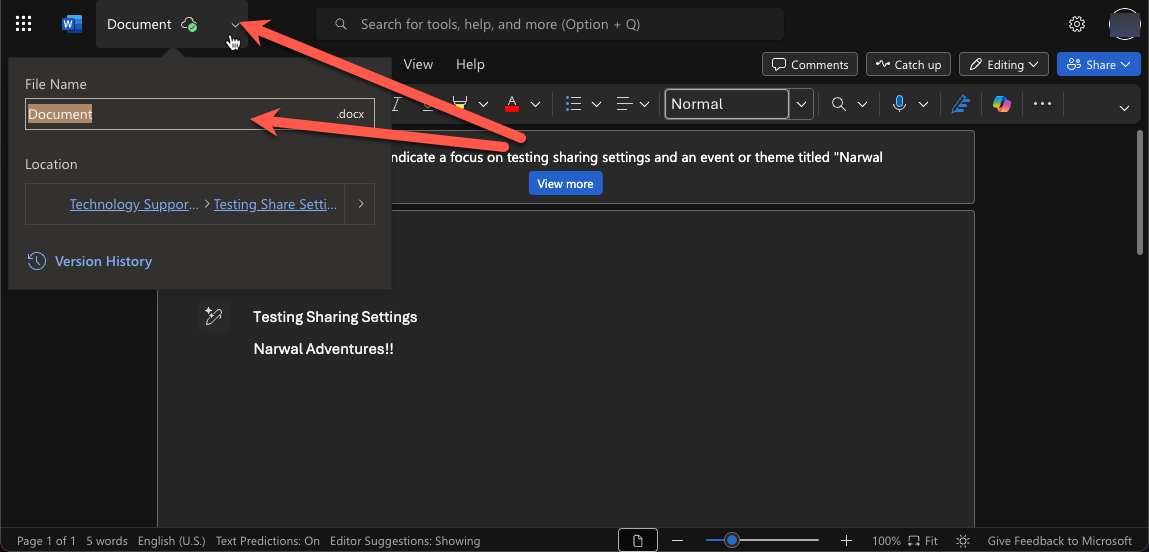Click the zoom slider handle

pos(732,541)
